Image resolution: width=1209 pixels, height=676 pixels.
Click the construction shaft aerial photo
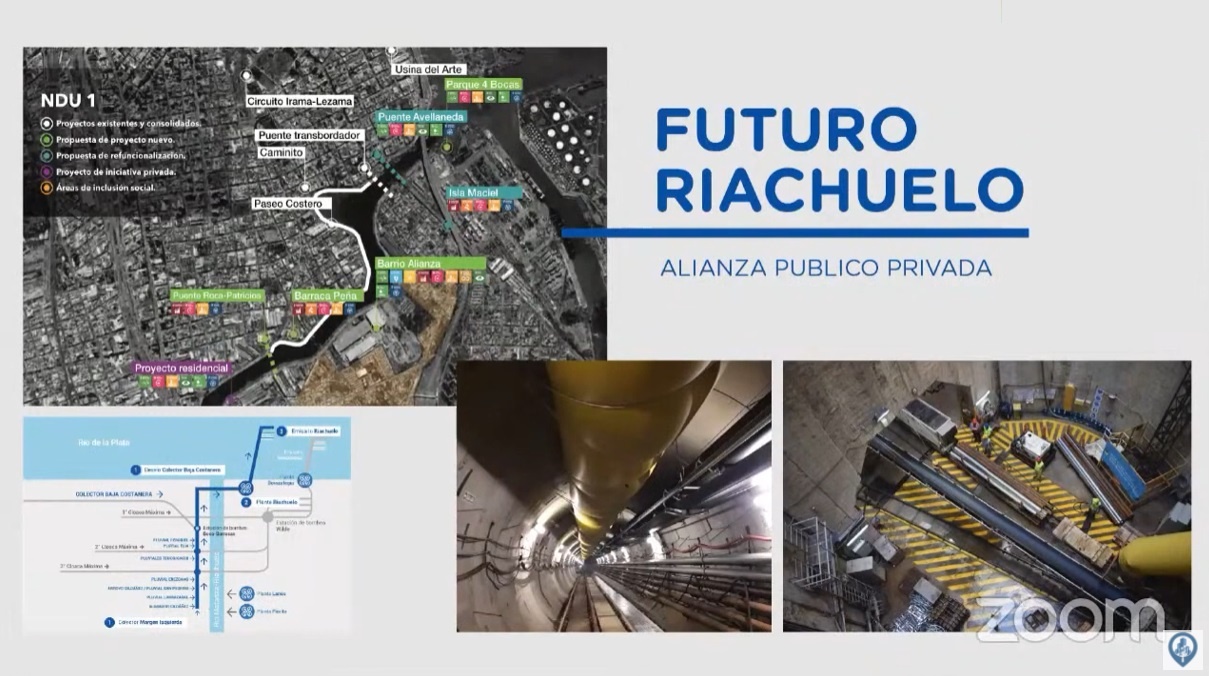(x=986, y=496)
